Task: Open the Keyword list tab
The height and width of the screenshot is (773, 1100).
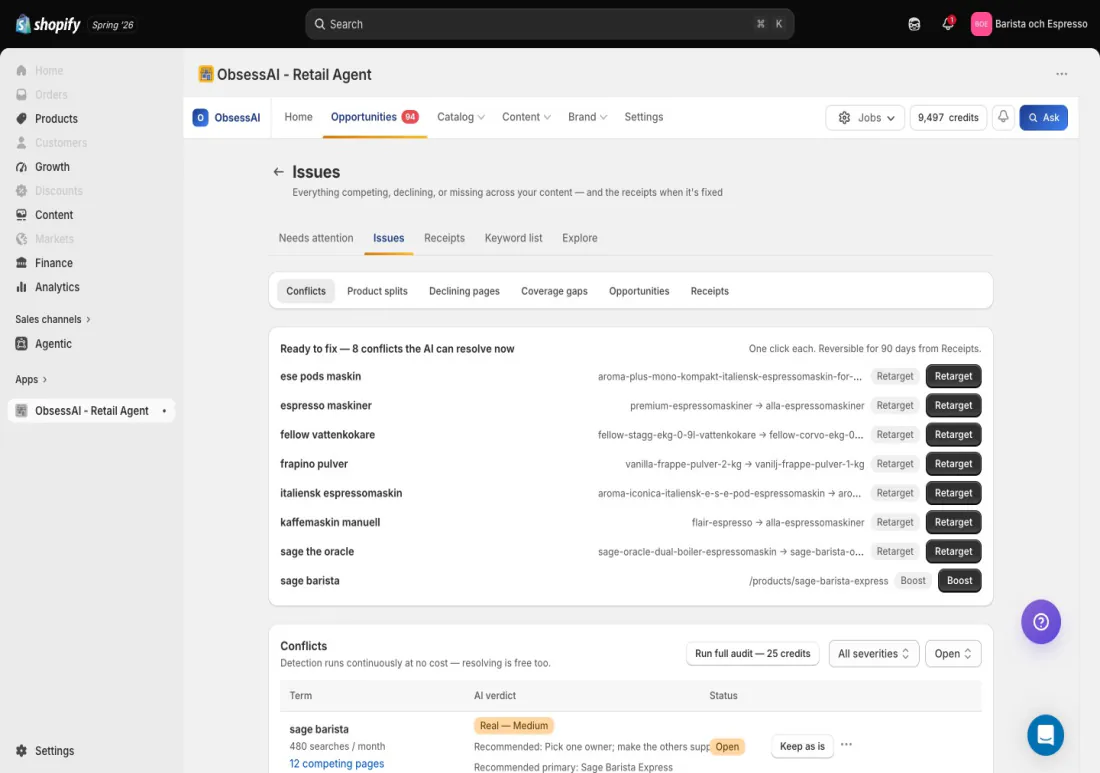Action: 514,238
